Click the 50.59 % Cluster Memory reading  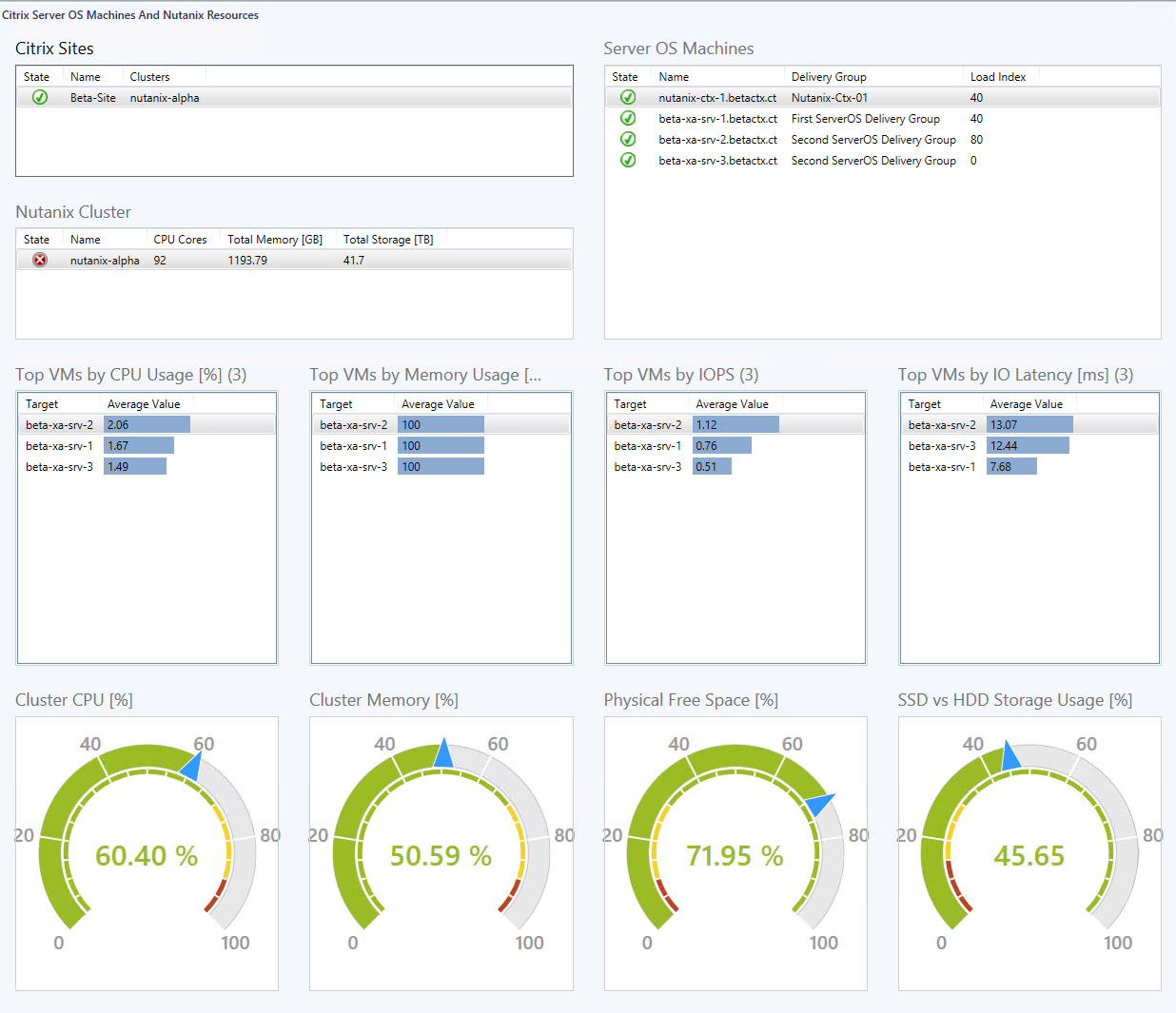(441, 856)
